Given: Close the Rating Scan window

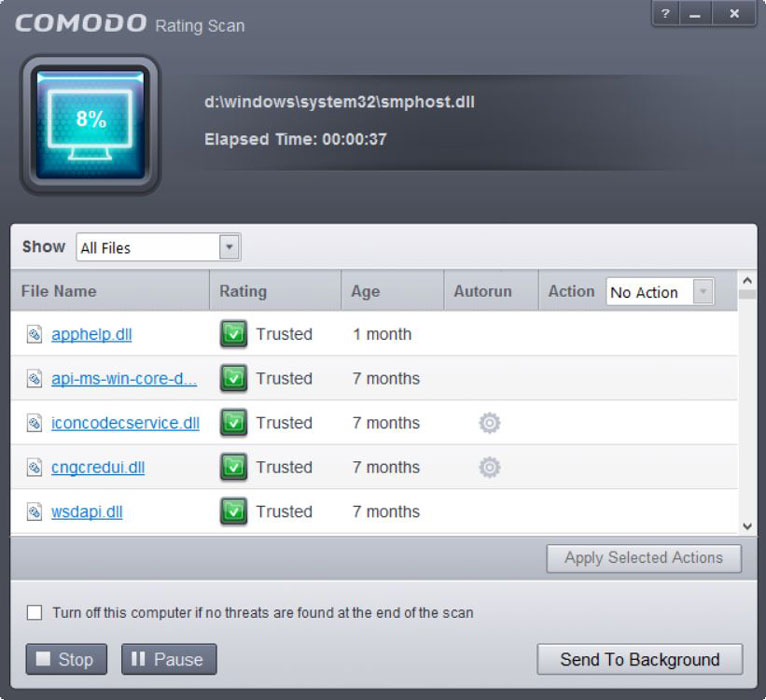Looking at the screenshot, I should click(734, 13).
